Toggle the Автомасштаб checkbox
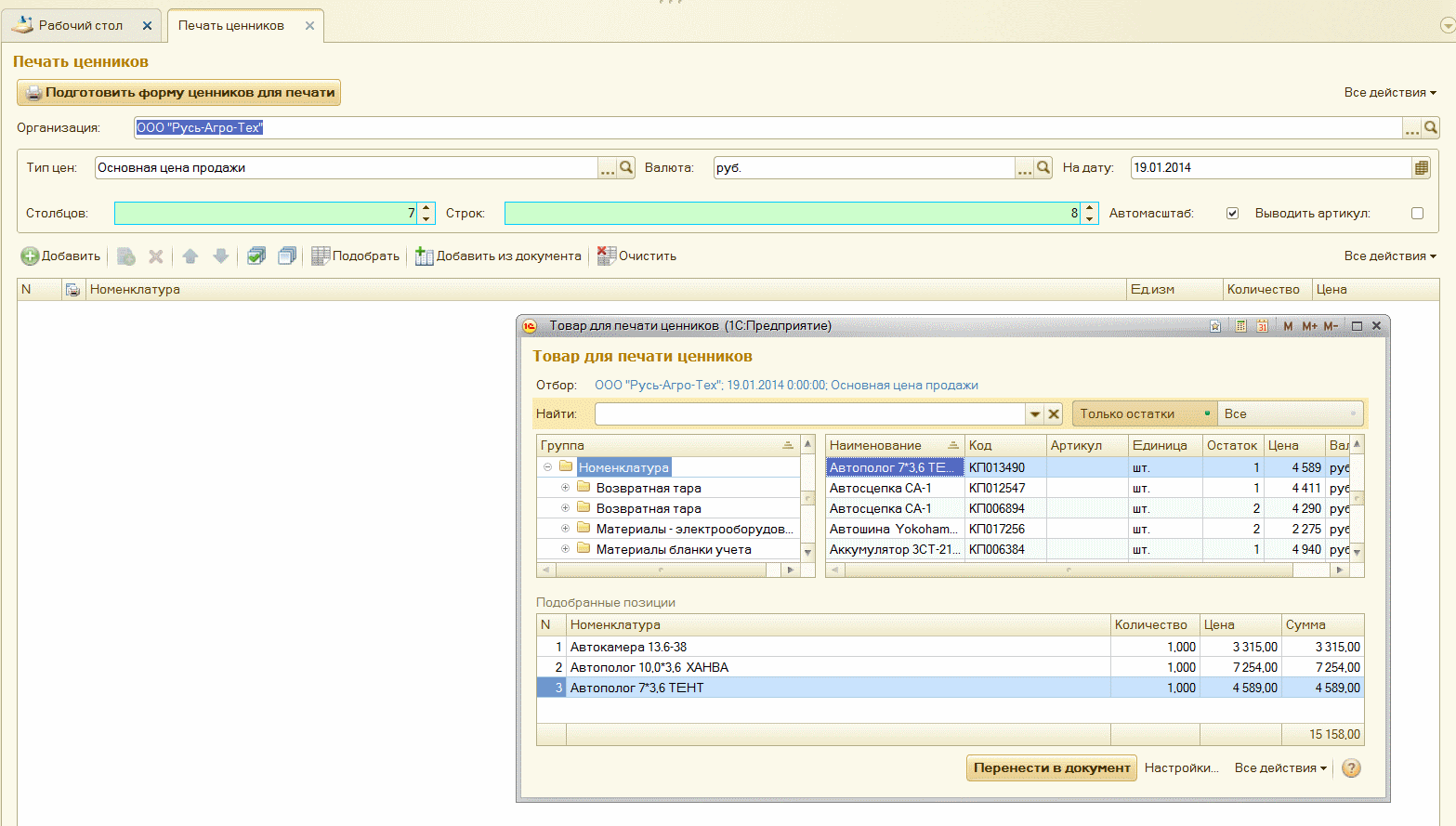Screen dimensions: 1456x826 click(x=1233, y=214)
